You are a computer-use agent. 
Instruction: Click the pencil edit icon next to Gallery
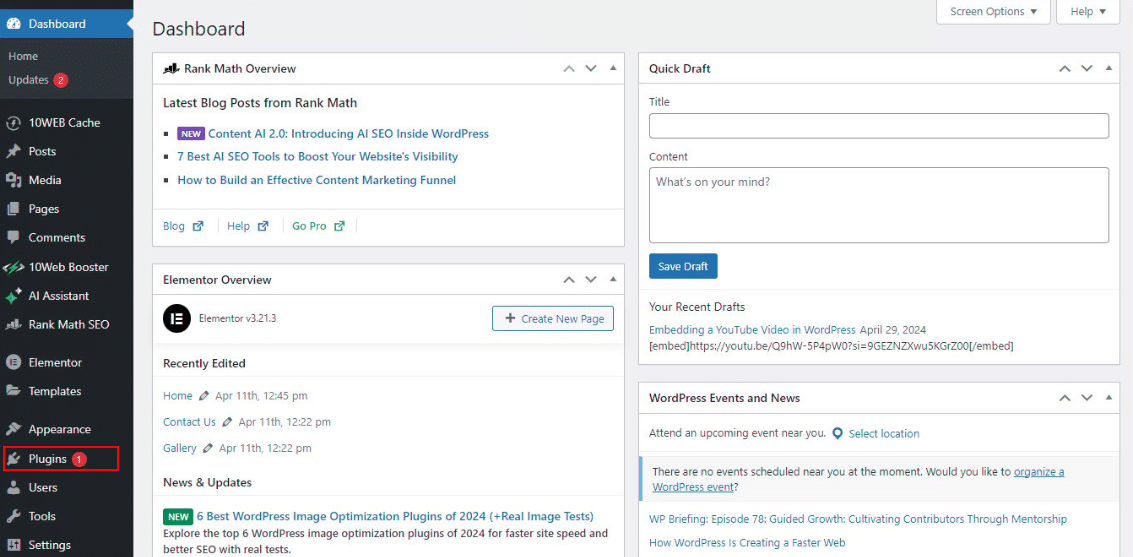click(x=208, y=448)
